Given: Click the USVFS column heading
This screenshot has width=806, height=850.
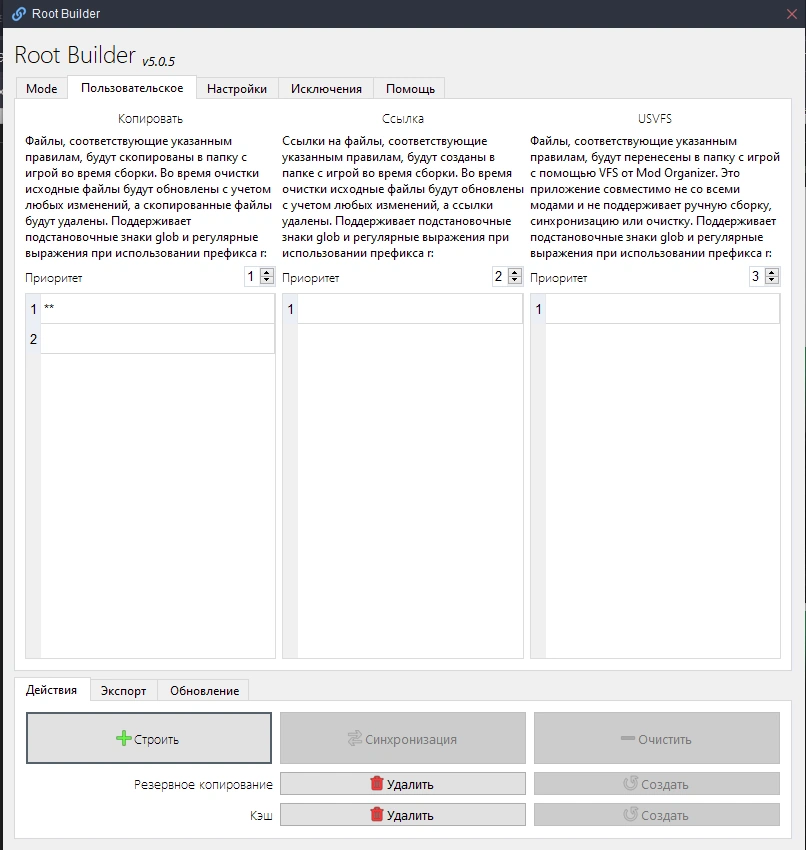Looking at the screenshot, I should coord(655,119).
